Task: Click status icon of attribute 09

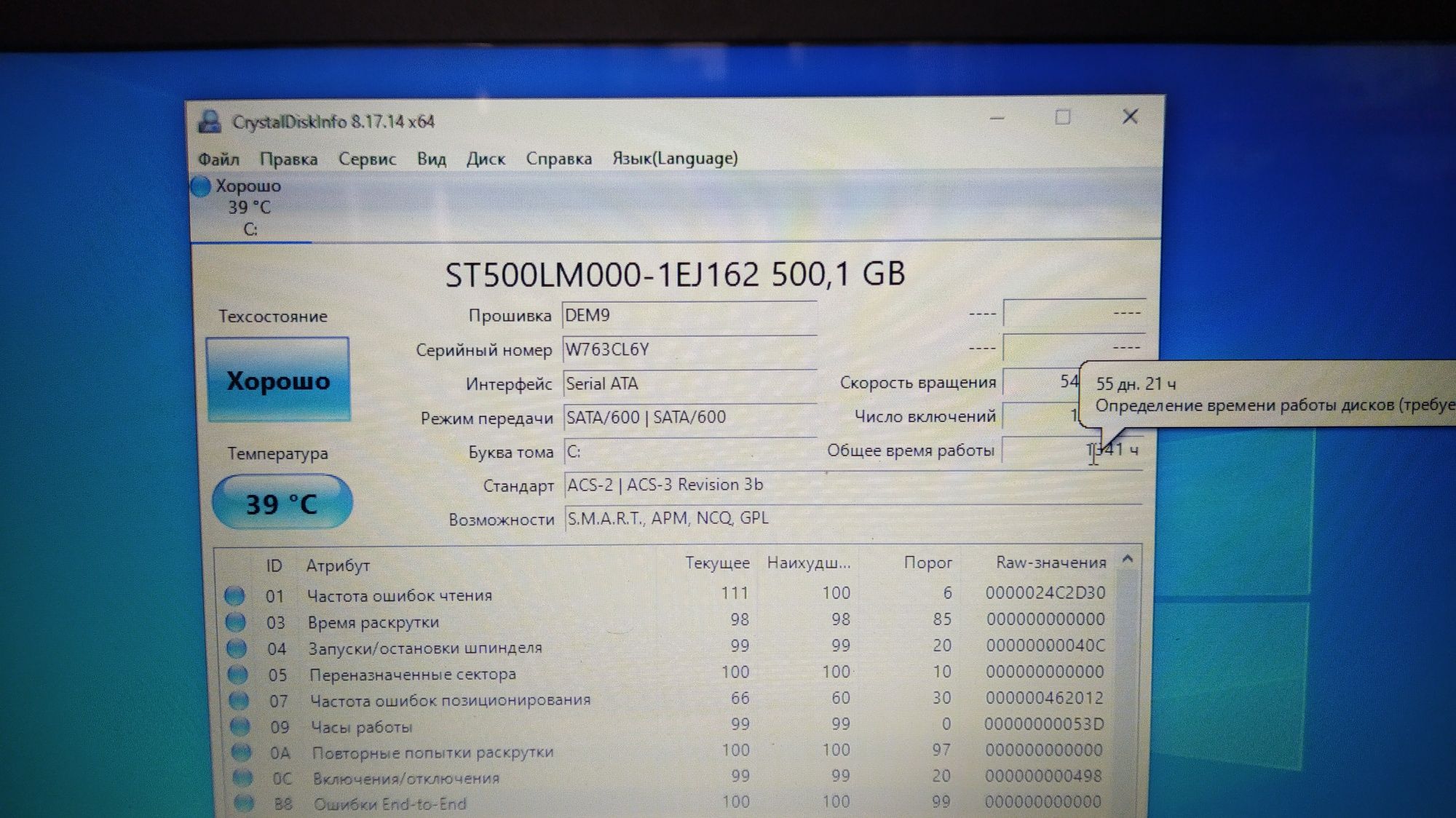Action: coord(240,726)
